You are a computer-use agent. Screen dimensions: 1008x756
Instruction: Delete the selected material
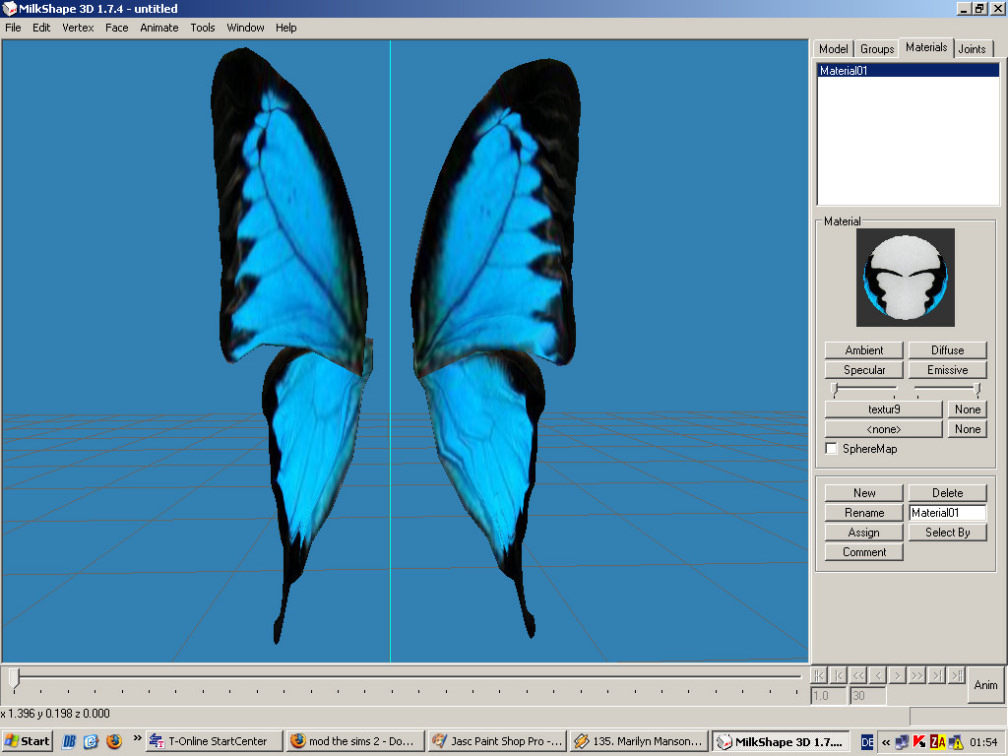tap(948, 493)
